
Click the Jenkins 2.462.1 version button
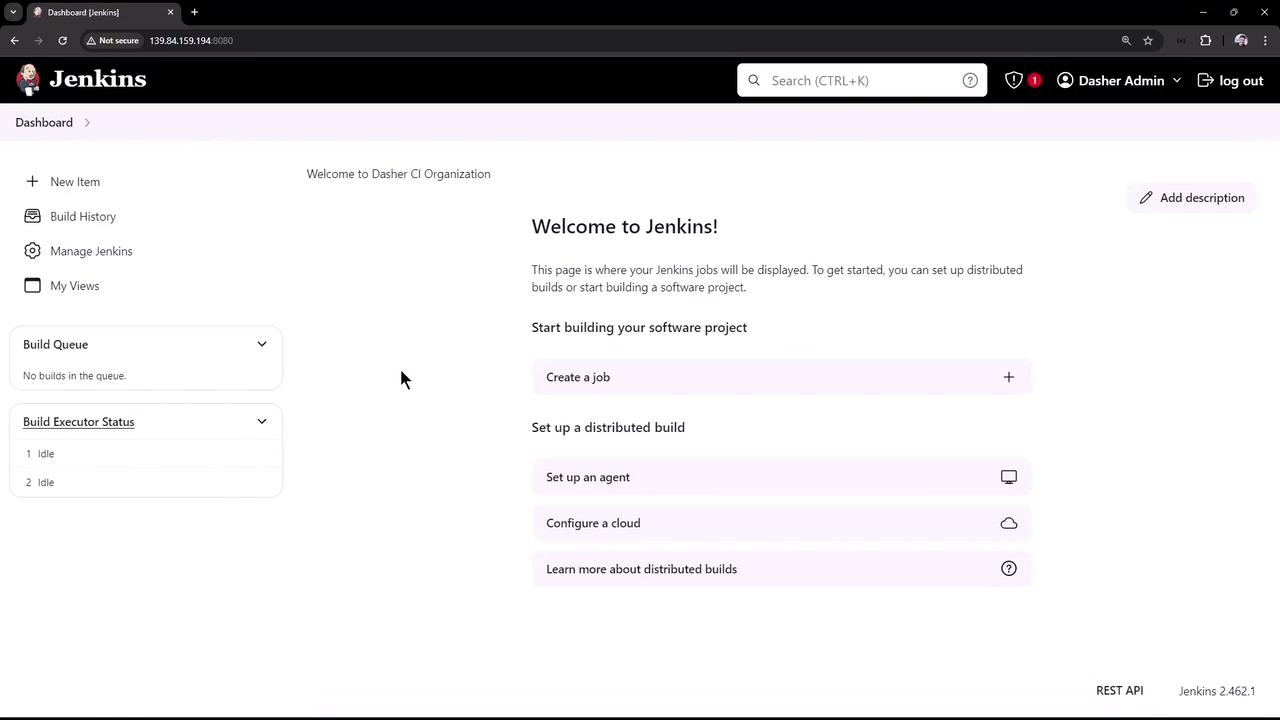1217,691
